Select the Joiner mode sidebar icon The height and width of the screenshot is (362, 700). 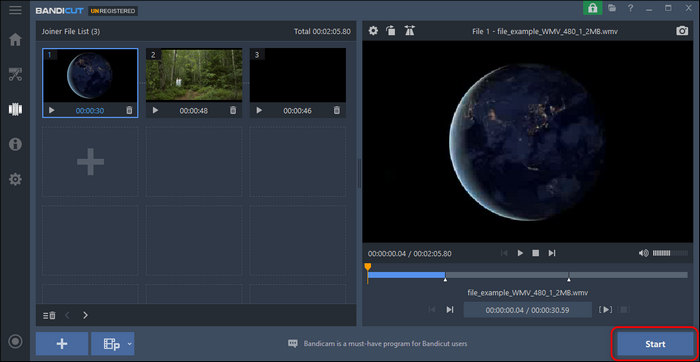15,110
